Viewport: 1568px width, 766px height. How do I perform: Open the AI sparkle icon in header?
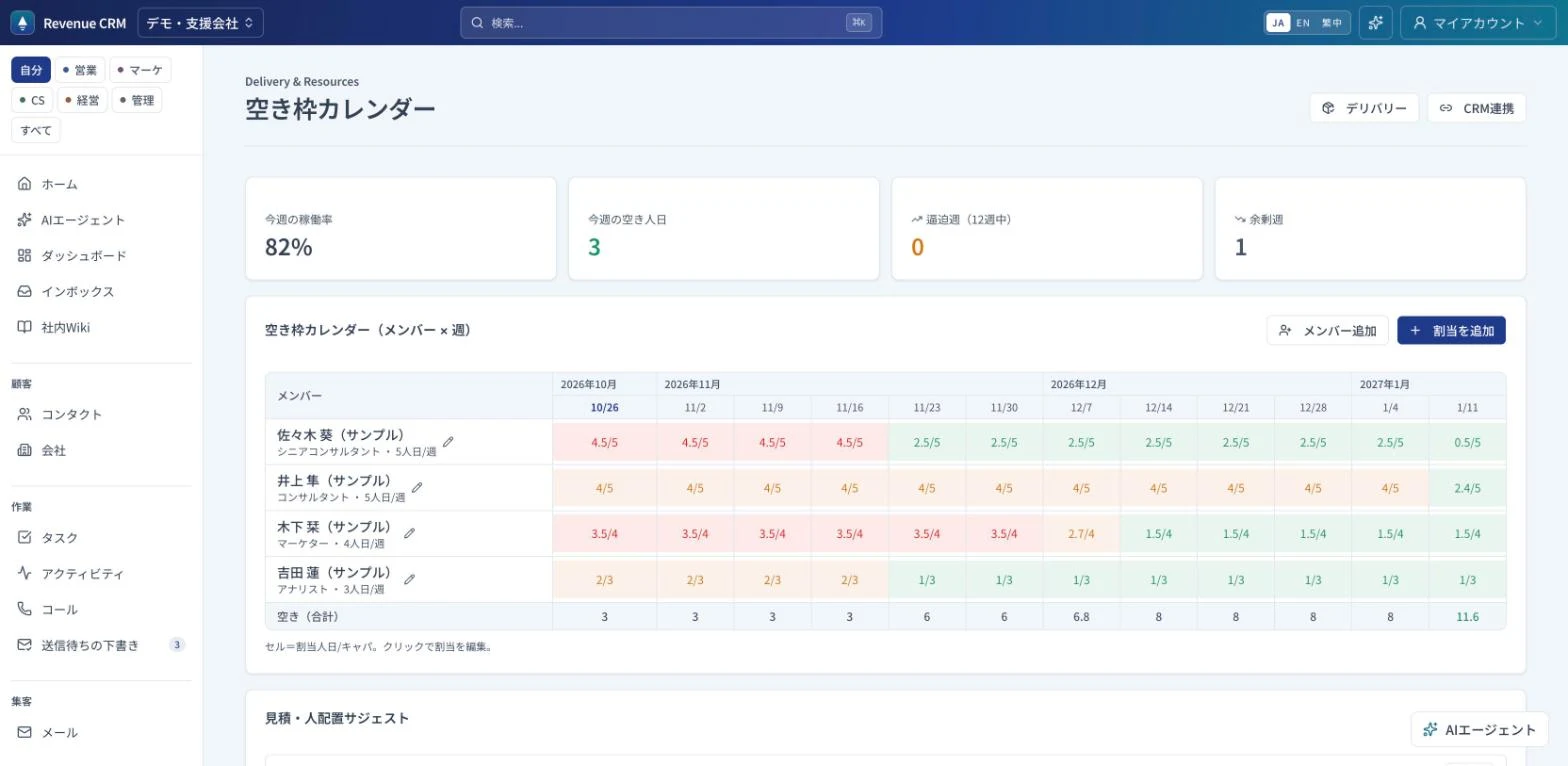tap(1376, 23)
